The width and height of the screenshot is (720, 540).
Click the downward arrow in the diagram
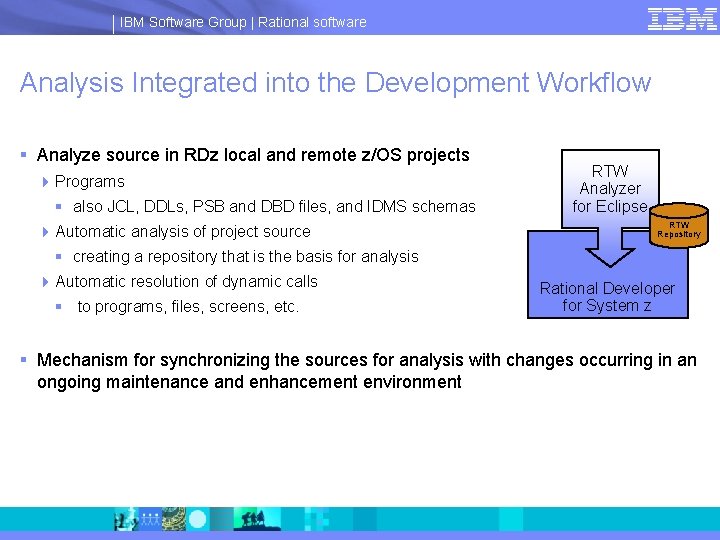[610, 247]
